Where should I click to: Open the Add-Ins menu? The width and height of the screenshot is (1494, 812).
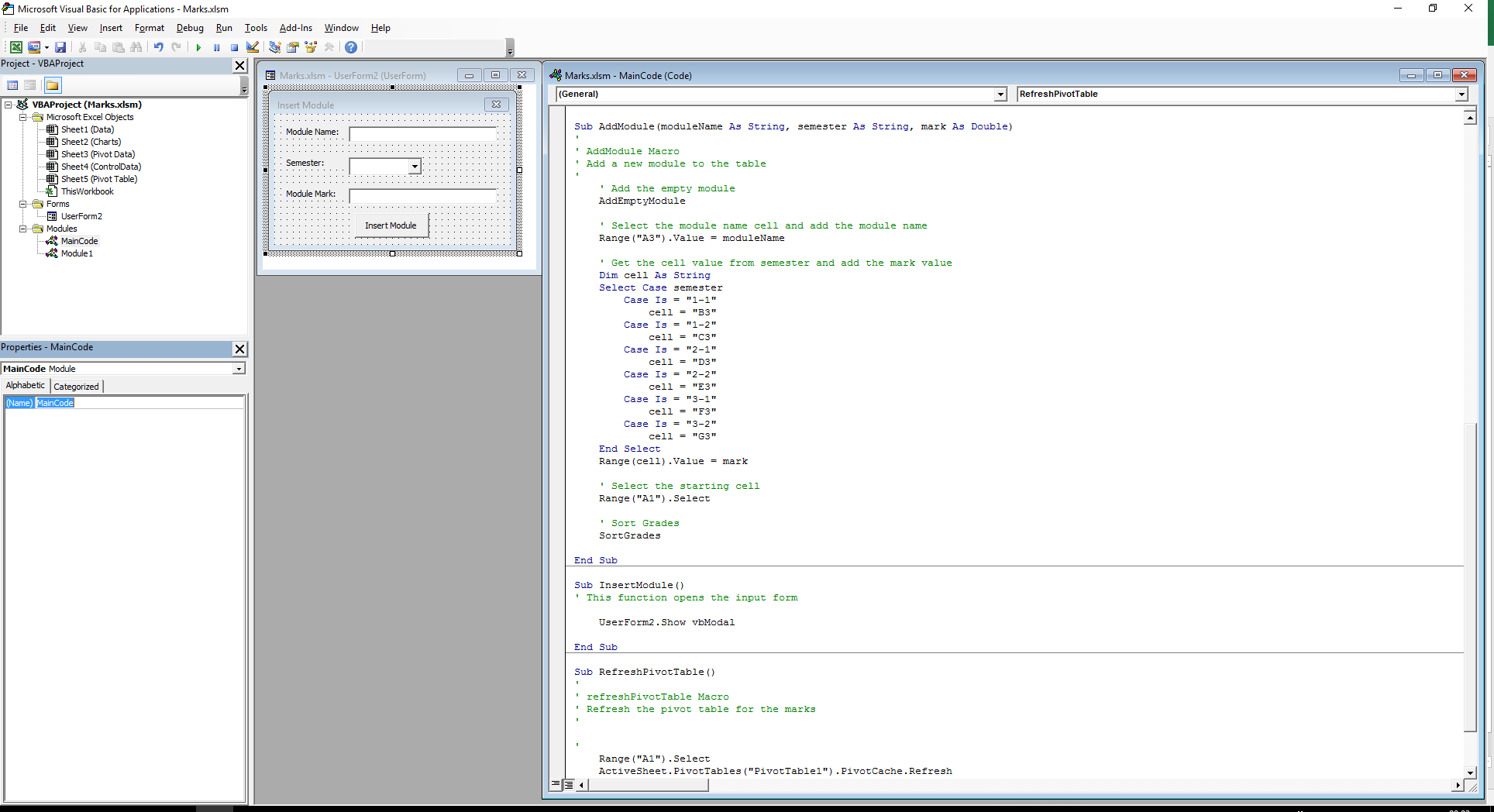[296, 28]
